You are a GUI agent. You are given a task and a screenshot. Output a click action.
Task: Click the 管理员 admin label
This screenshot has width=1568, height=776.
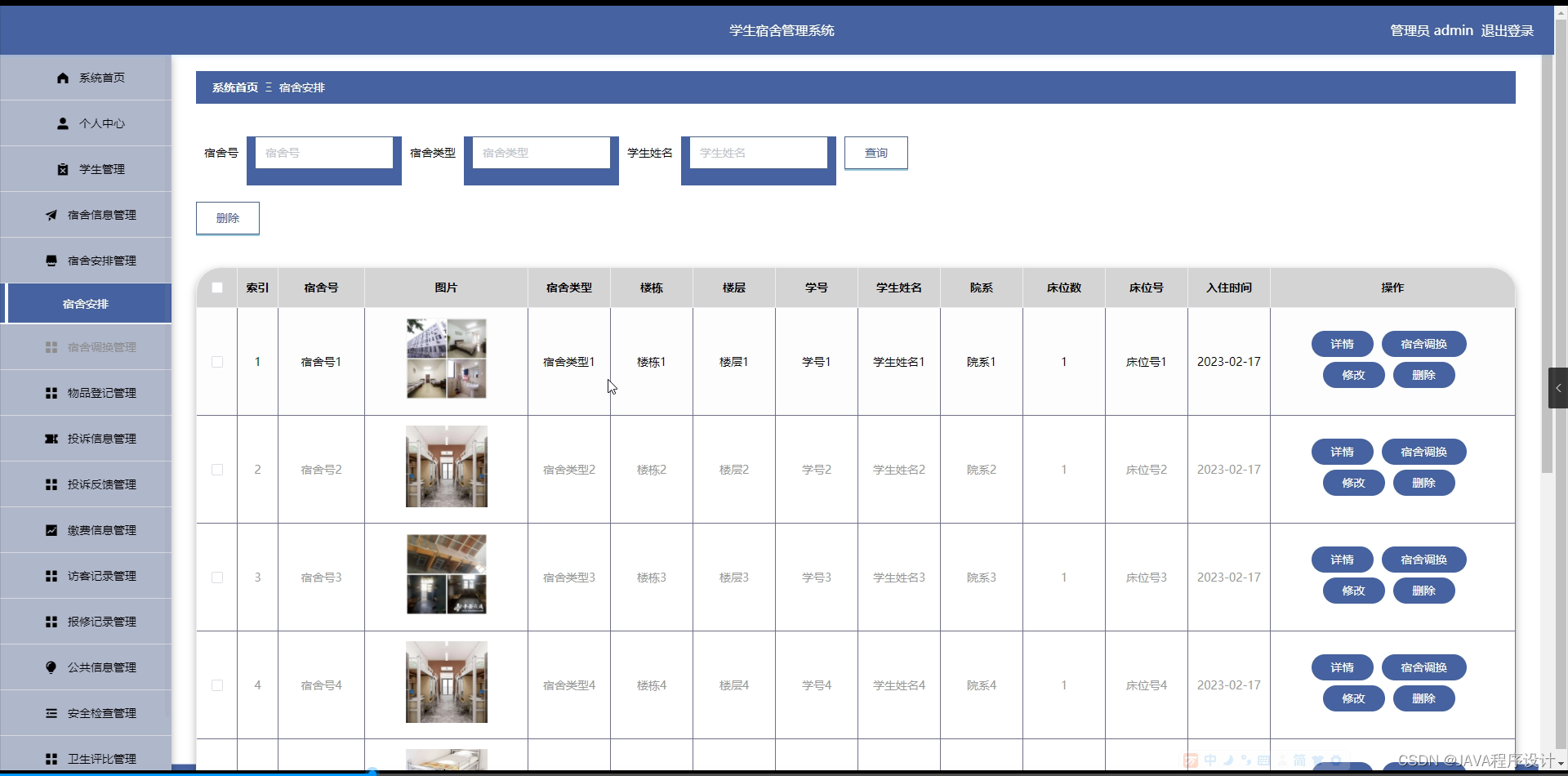point(1432,31)
